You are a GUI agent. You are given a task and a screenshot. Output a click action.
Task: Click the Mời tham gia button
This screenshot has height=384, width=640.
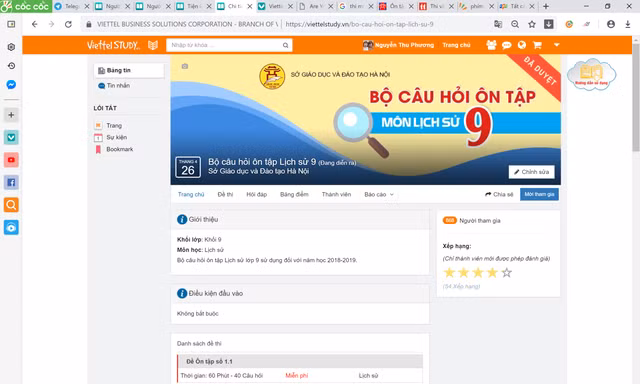[539, 194]
